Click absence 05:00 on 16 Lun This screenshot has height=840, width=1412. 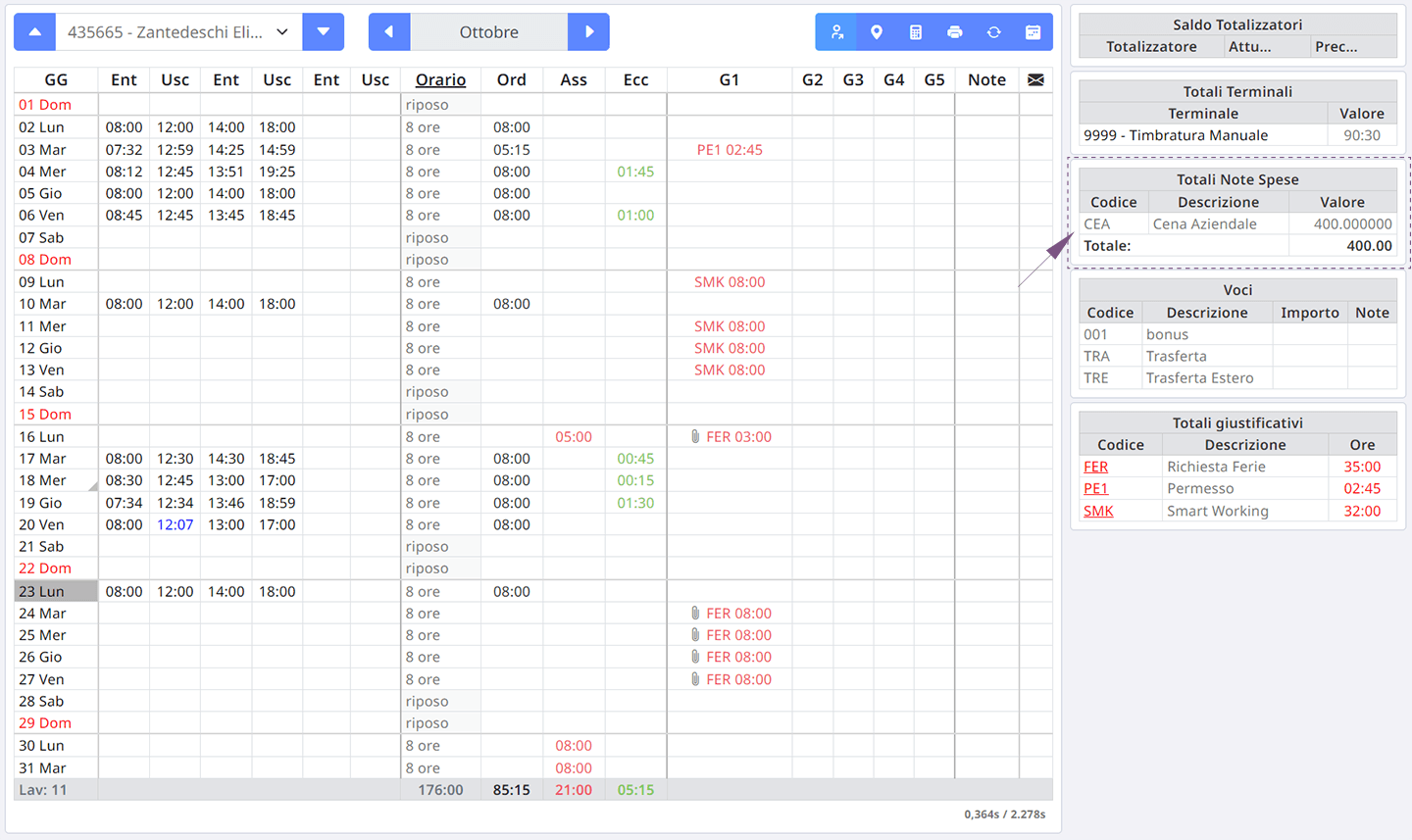(x=574, y=437)
